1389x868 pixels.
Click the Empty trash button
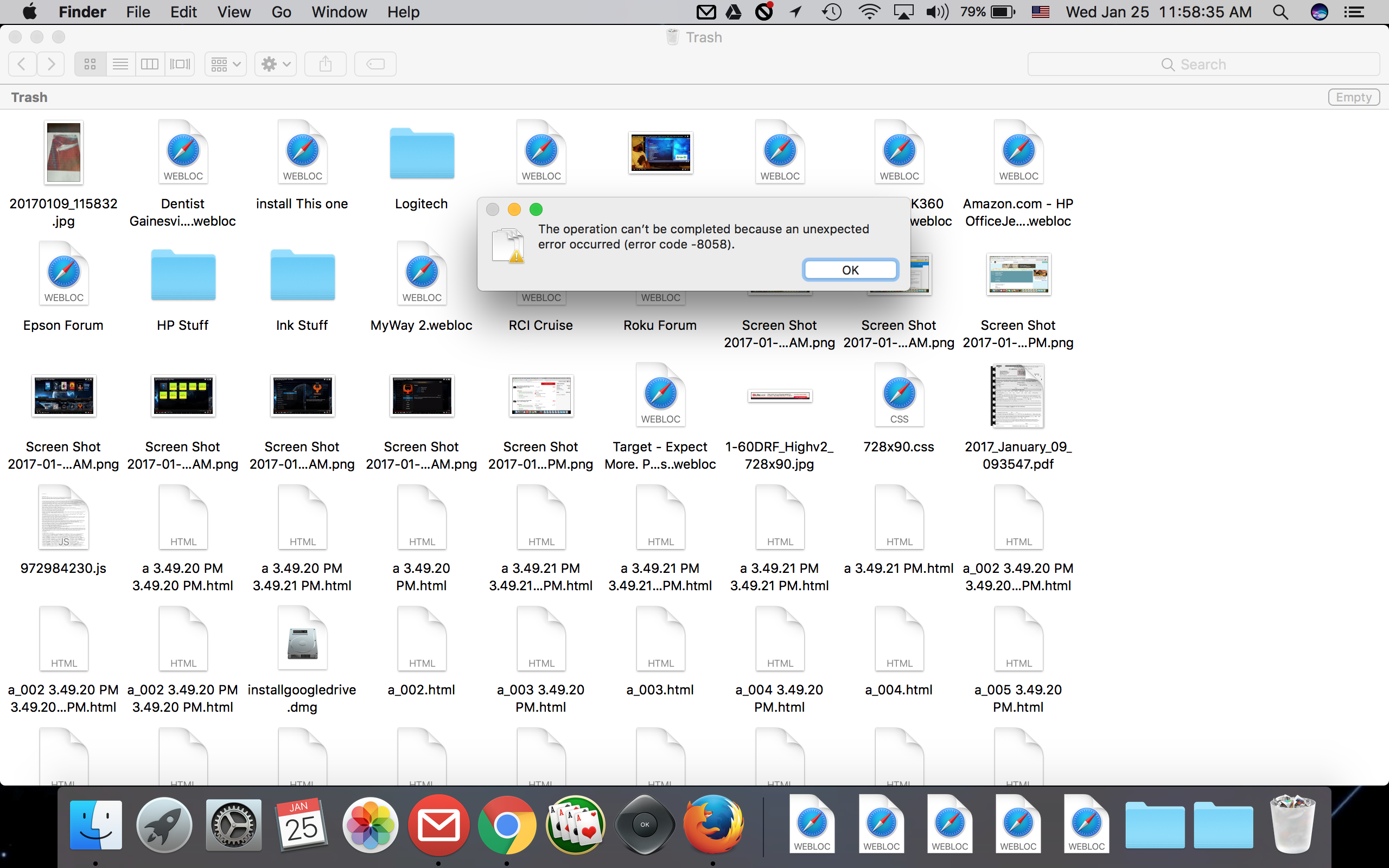coord(1353,97)
